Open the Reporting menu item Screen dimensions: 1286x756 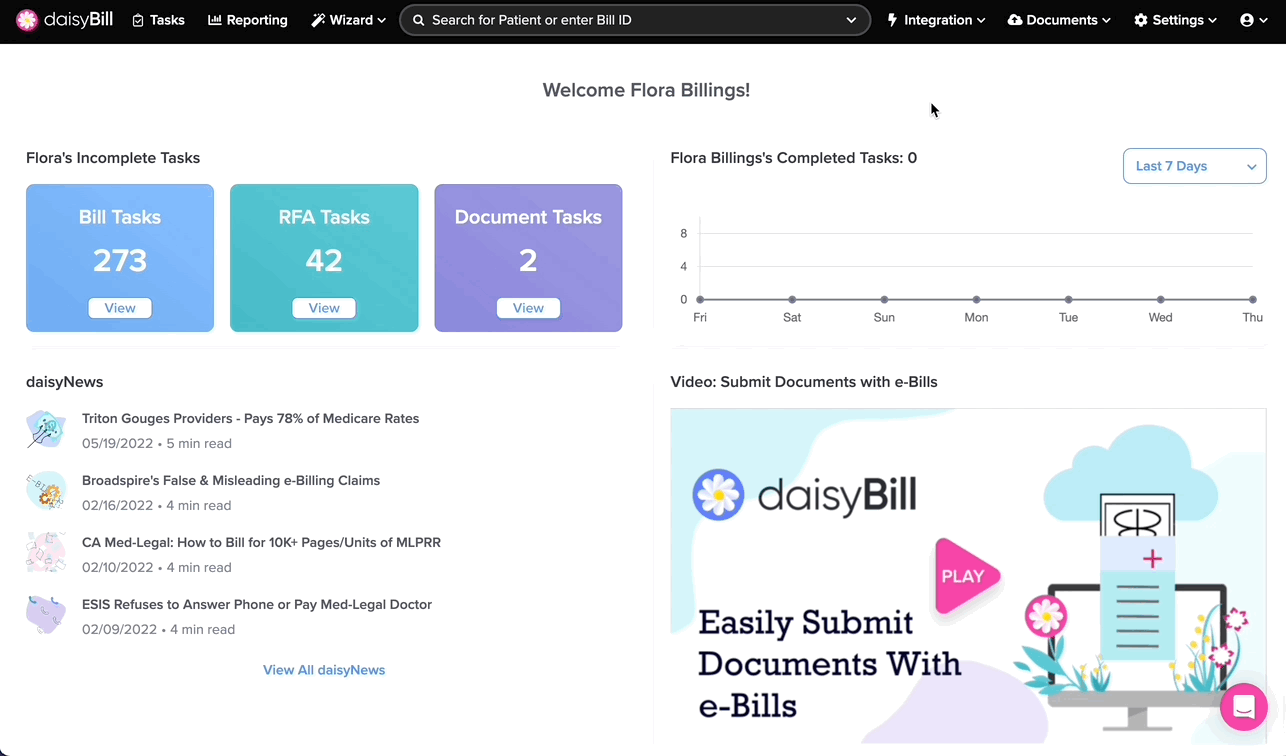[x=247, y=20]
